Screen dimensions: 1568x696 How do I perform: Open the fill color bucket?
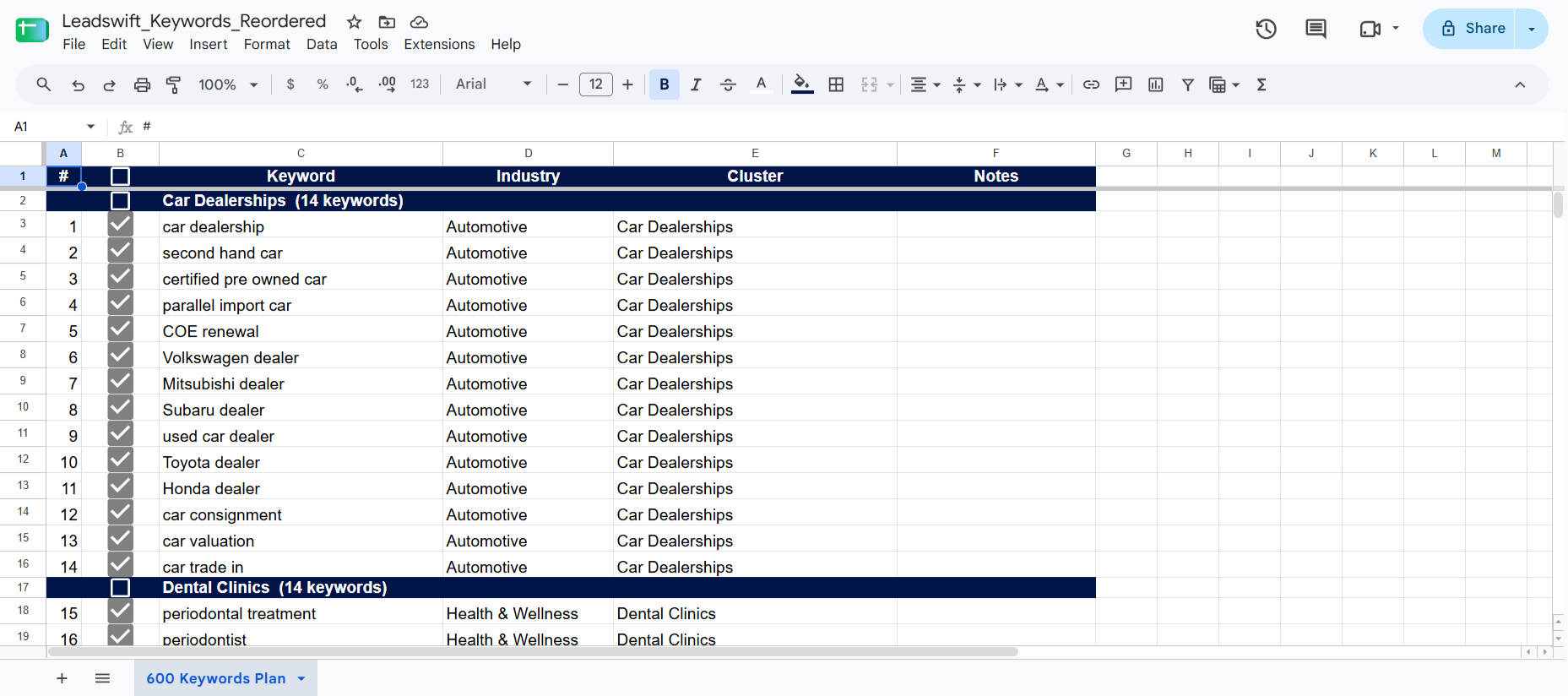pos(802,84)
